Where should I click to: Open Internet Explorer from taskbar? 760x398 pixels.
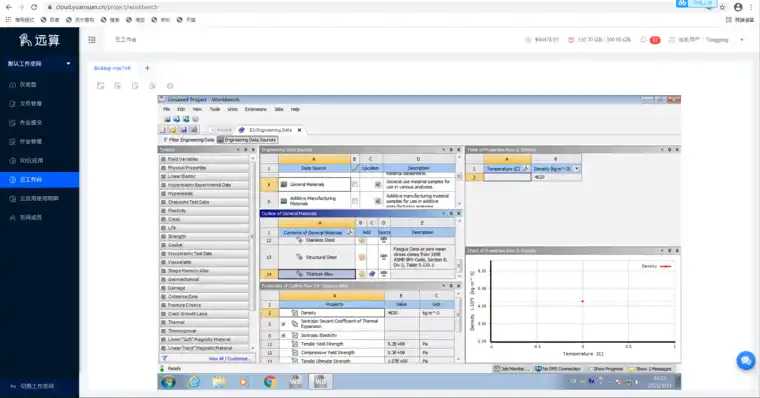194,382
